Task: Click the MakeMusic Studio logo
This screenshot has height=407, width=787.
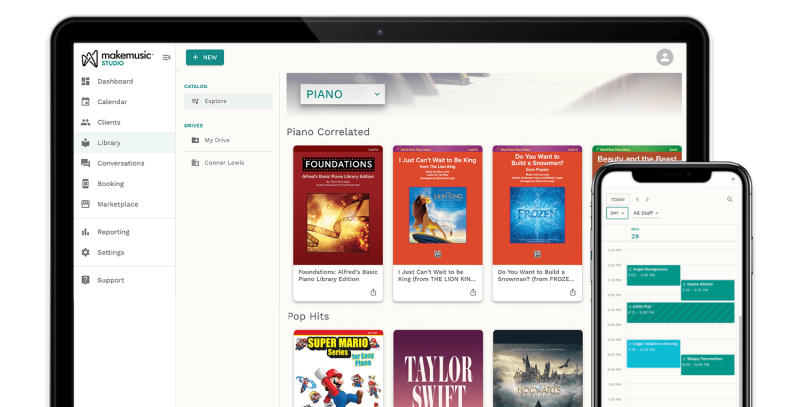Action: coord(117,58)
